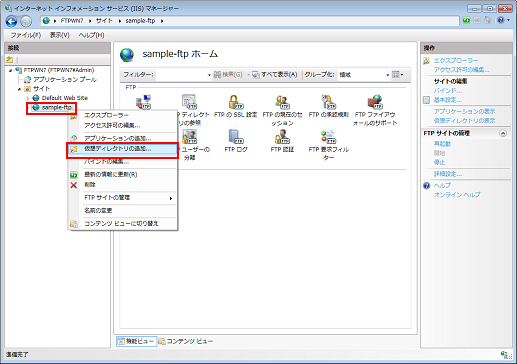Click the forward navigation arrow
Viewport: 517px width, 364px height.
(26, 21)
